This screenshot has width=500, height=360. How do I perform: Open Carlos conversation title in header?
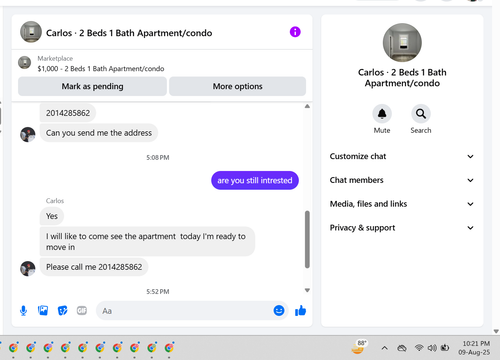click(x=129, y=33)
